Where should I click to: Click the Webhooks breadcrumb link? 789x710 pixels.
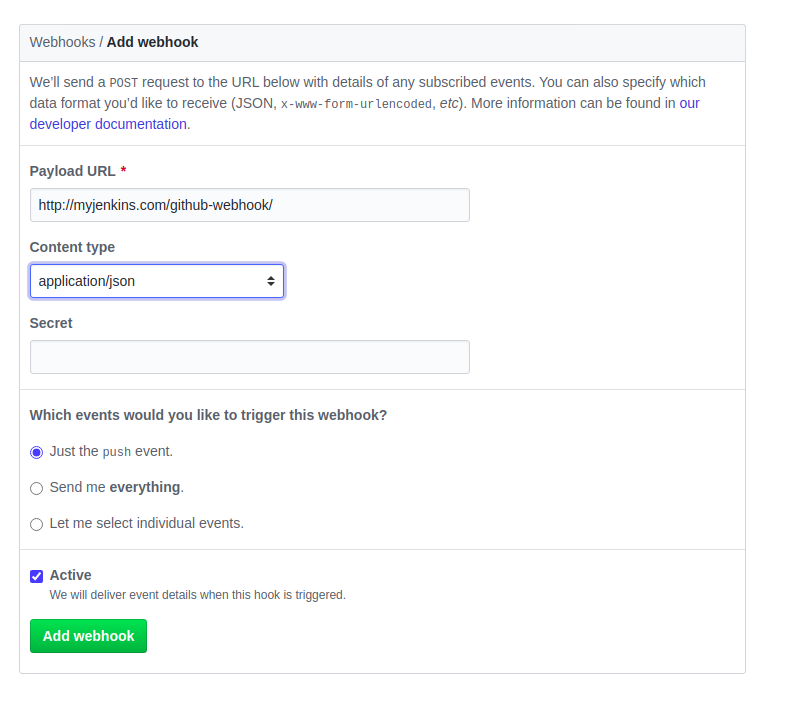(62, 42)
